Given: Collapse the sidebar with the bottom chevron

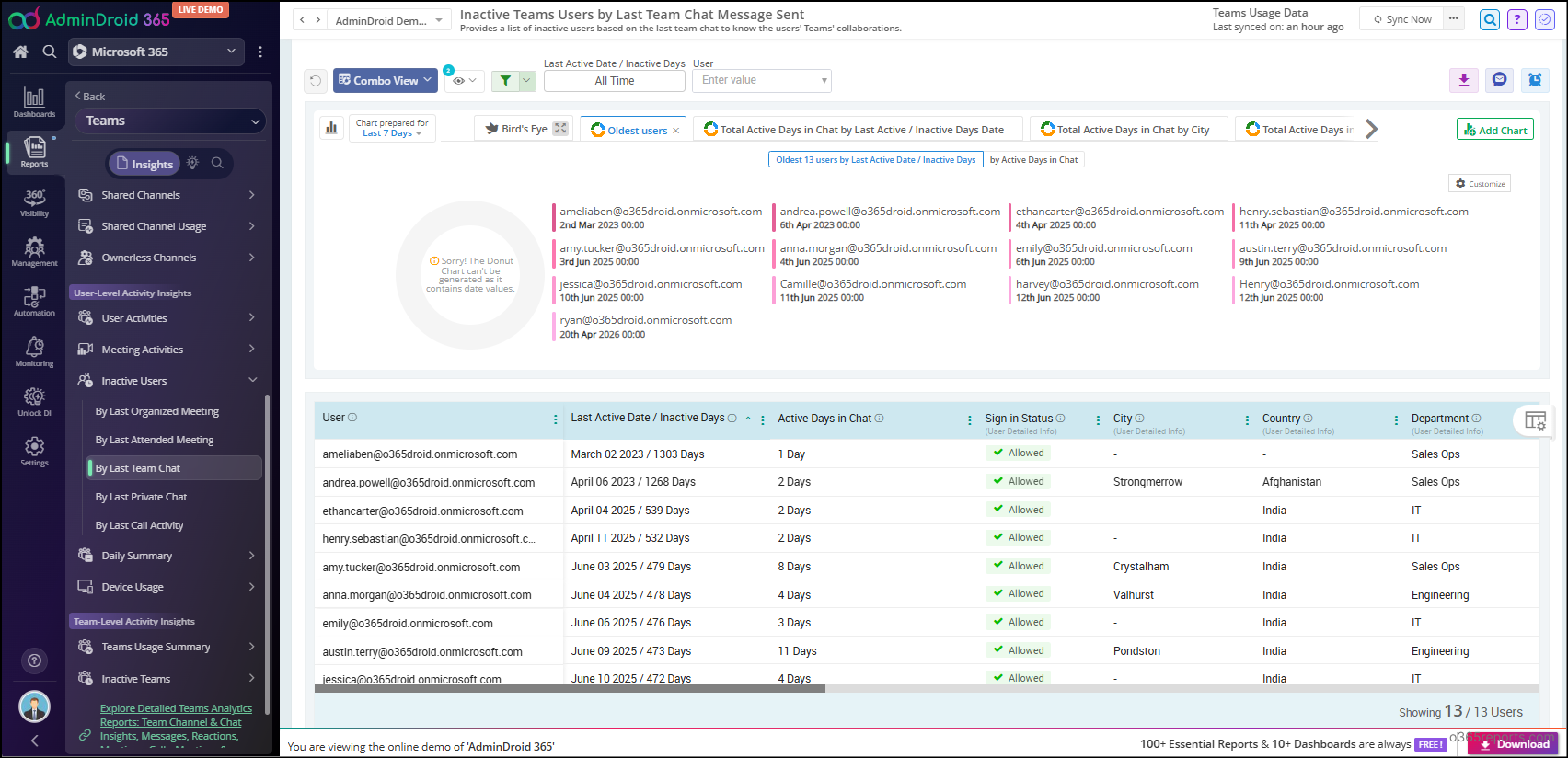Looking at the screenshot, I should pos(34,741).
